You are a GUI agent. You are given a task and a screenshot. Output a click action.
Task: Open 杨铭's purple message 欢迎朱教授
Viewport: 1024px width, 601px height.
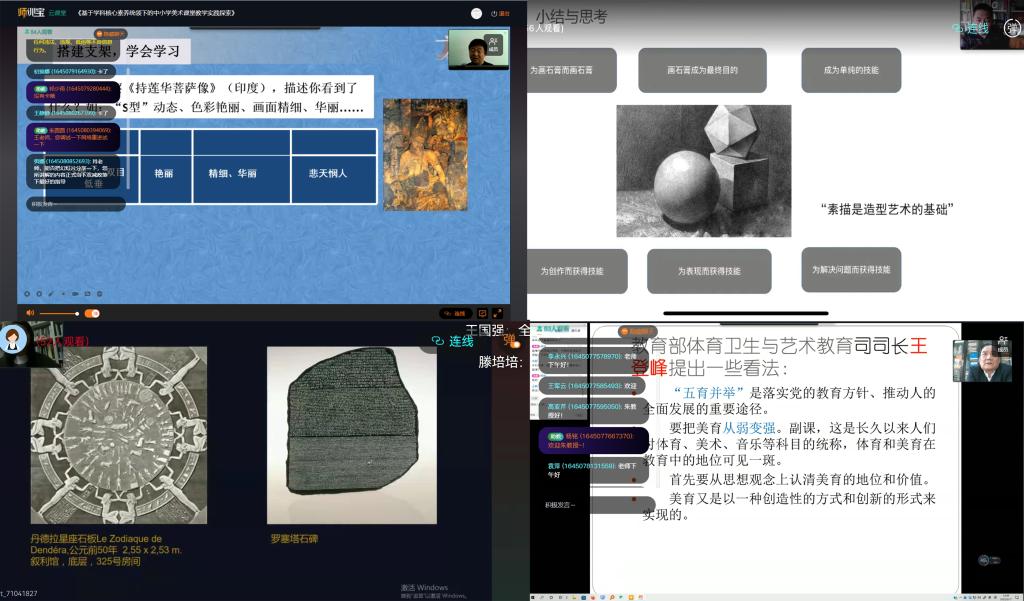point(594,440)
